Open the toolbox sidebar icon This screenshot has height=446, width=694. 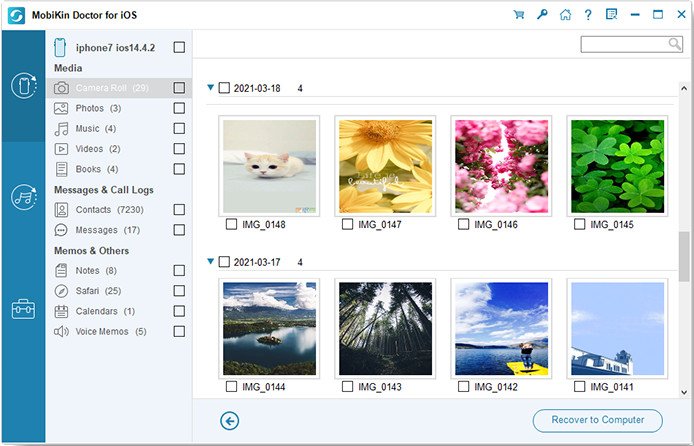click(x=23, y=309)
